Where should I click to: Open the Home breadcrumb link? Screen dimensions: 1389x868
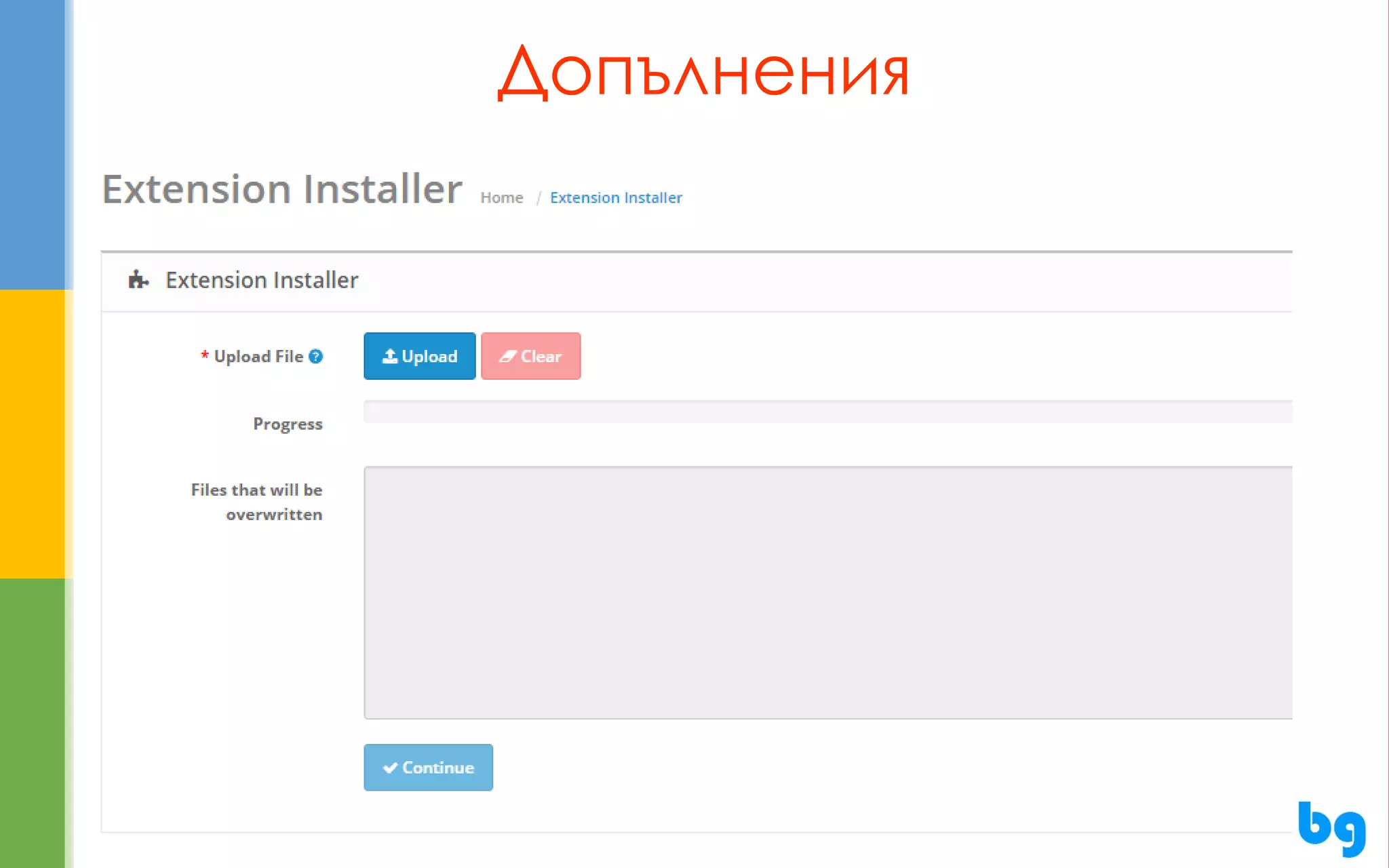coord(501,197)
